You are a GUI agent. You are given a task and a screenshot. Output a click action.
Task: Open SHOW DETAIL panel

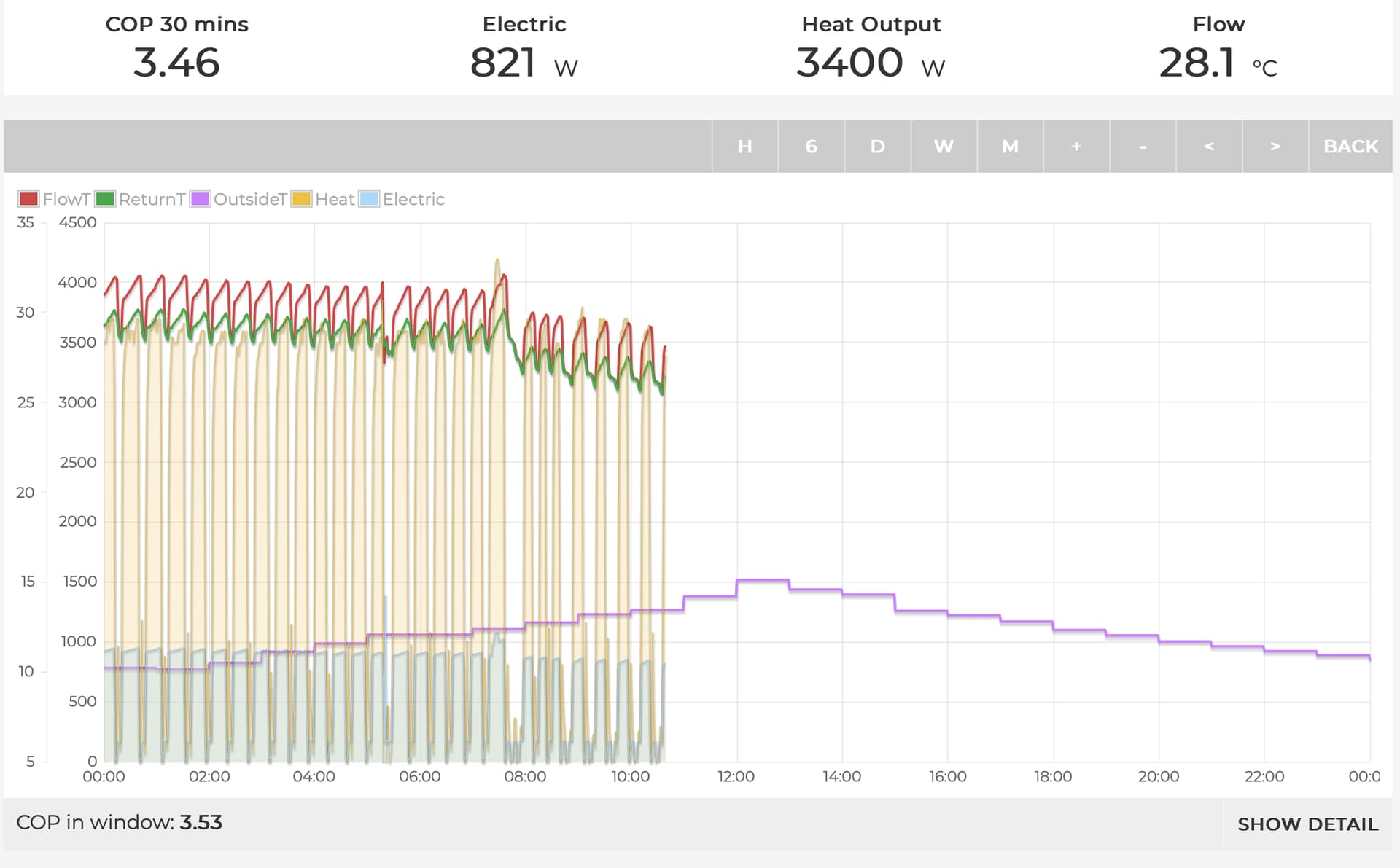(1307, 824)
